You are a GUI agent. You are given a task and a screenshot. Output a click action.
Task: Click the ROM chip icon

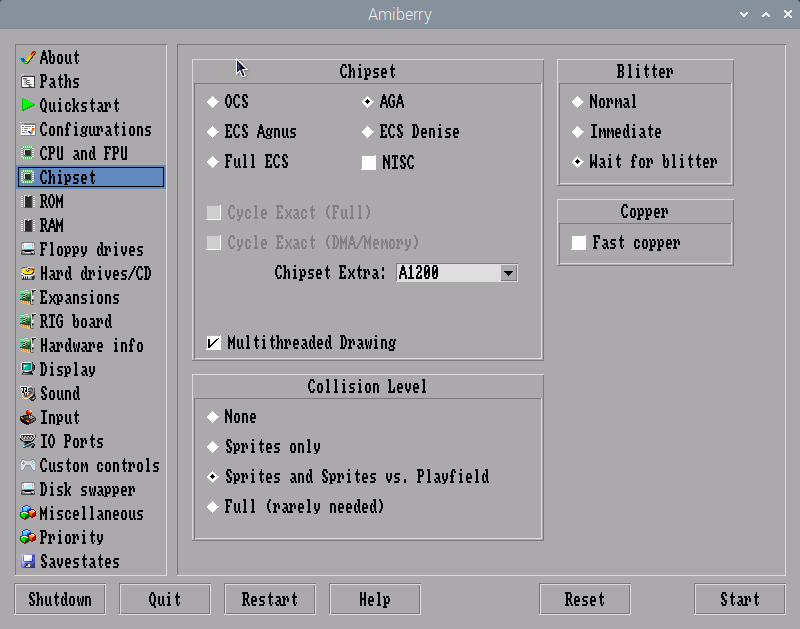[x=28, y=201]
